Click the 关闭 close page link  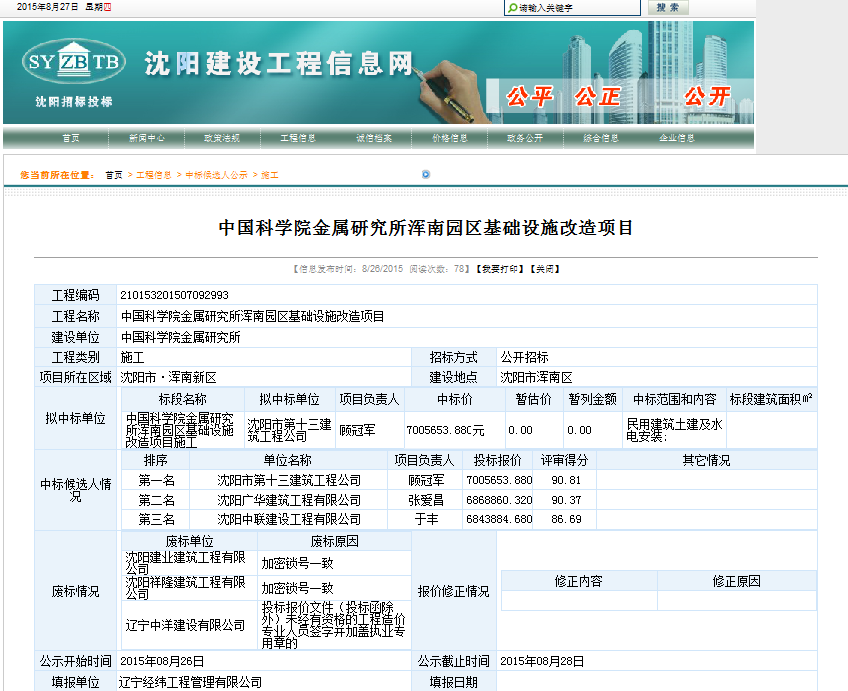[x=545, y=269]
